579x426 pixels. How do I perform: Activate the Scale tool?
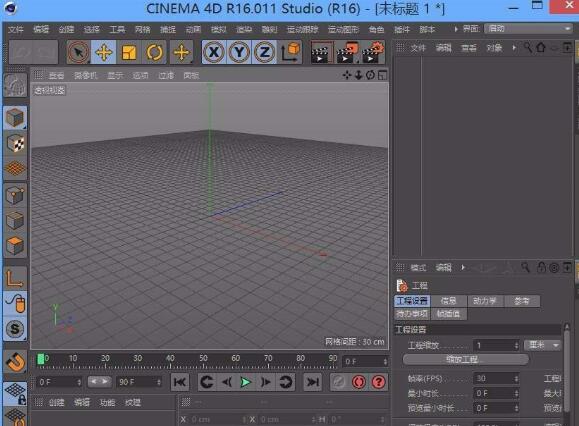(x=129, y=52)
